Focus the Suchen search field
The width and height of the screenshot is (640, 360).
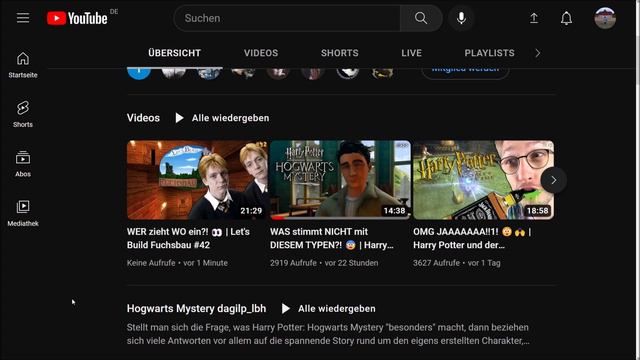287,18
